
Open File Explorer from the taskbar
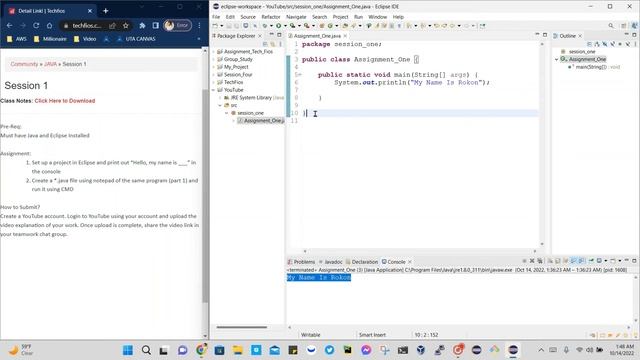[x=238, y=350]
